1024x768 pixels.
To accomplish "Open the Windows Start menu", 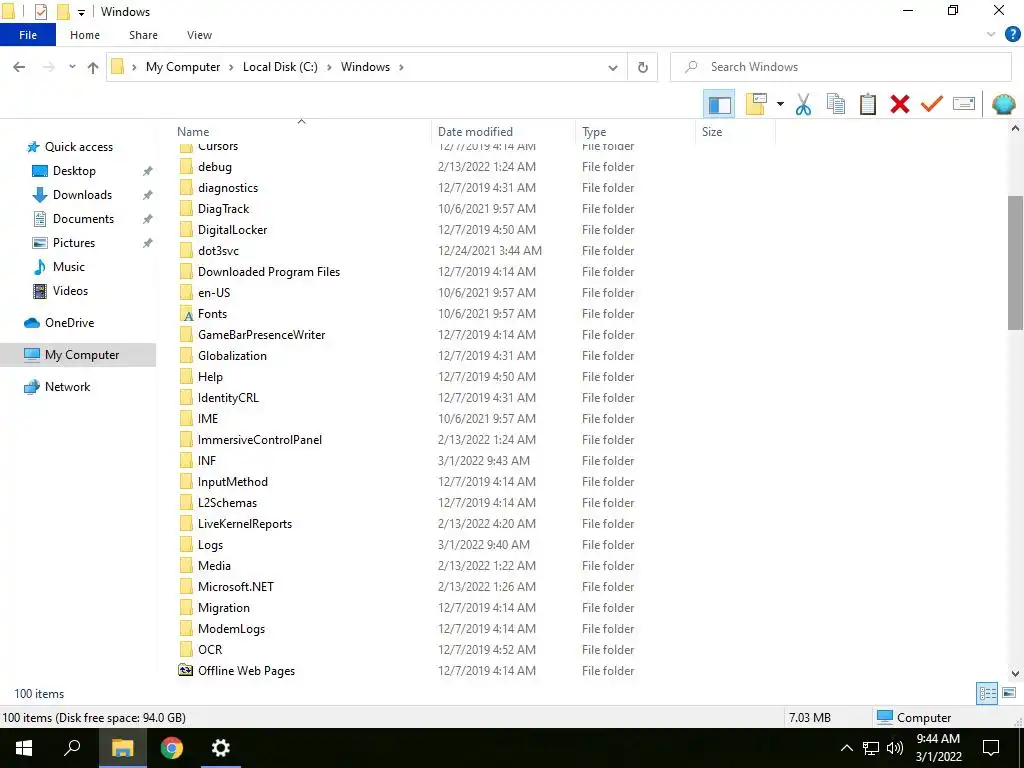I will [x=24, y=748].
